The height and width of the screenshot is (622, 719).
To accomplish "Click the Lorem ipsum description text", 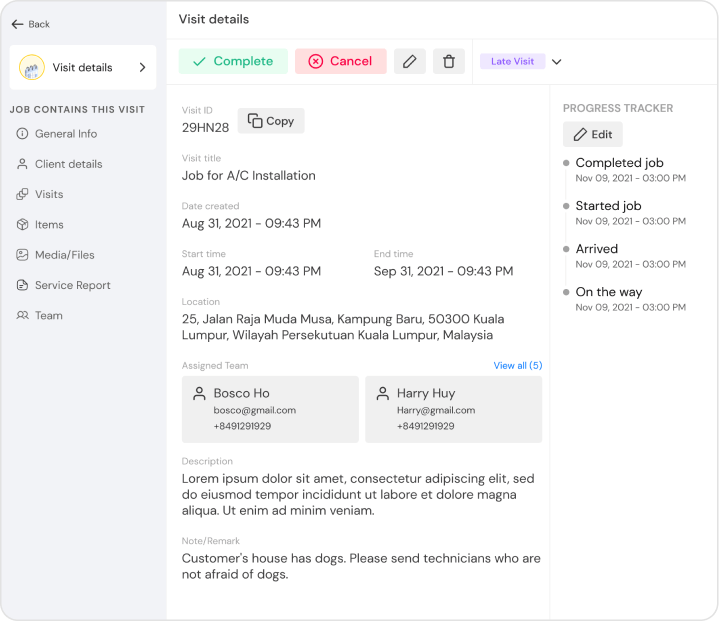I will tap(358, 494).
